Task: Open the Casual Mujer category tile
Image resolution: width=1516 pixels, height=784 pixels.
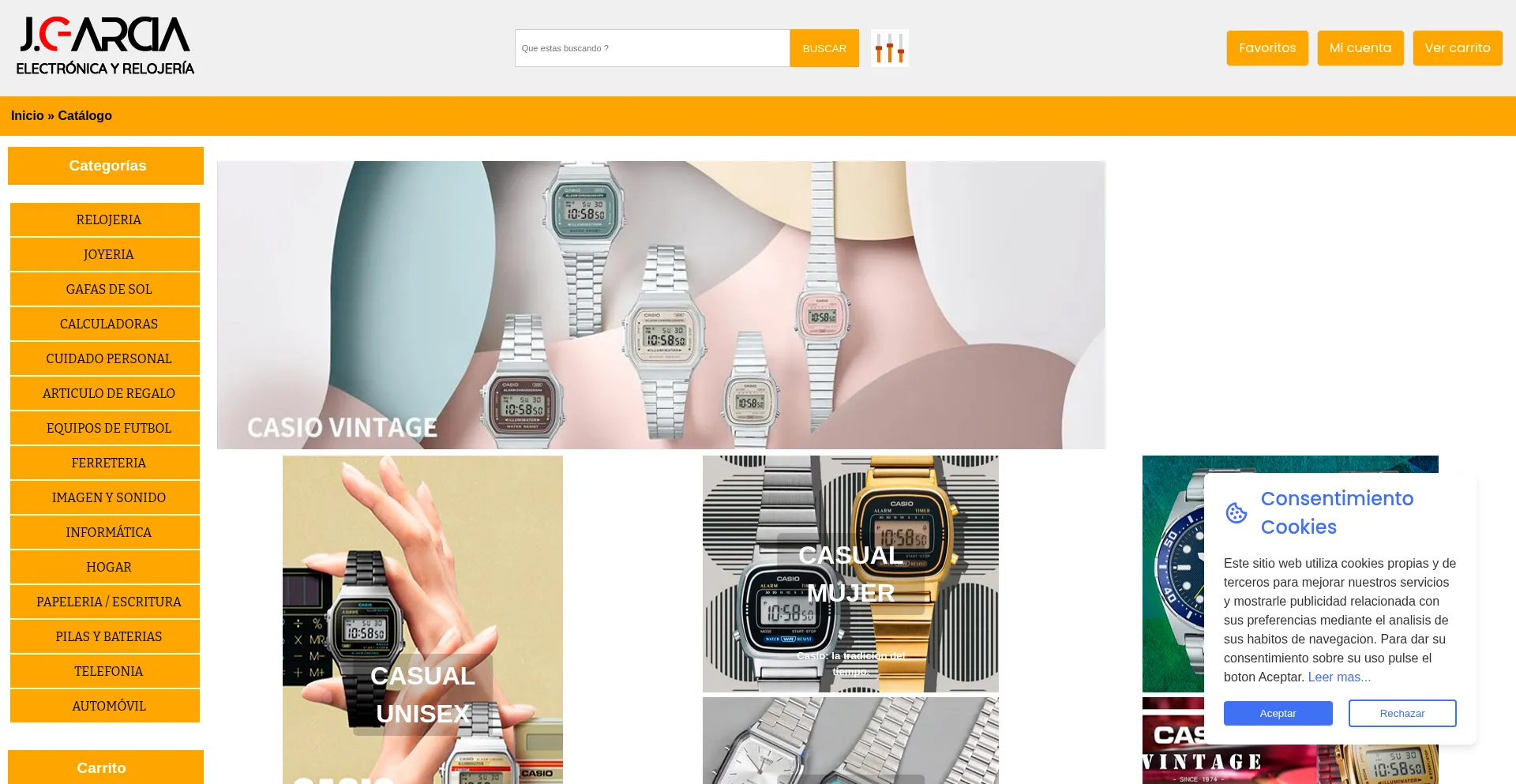Action: 850,574
